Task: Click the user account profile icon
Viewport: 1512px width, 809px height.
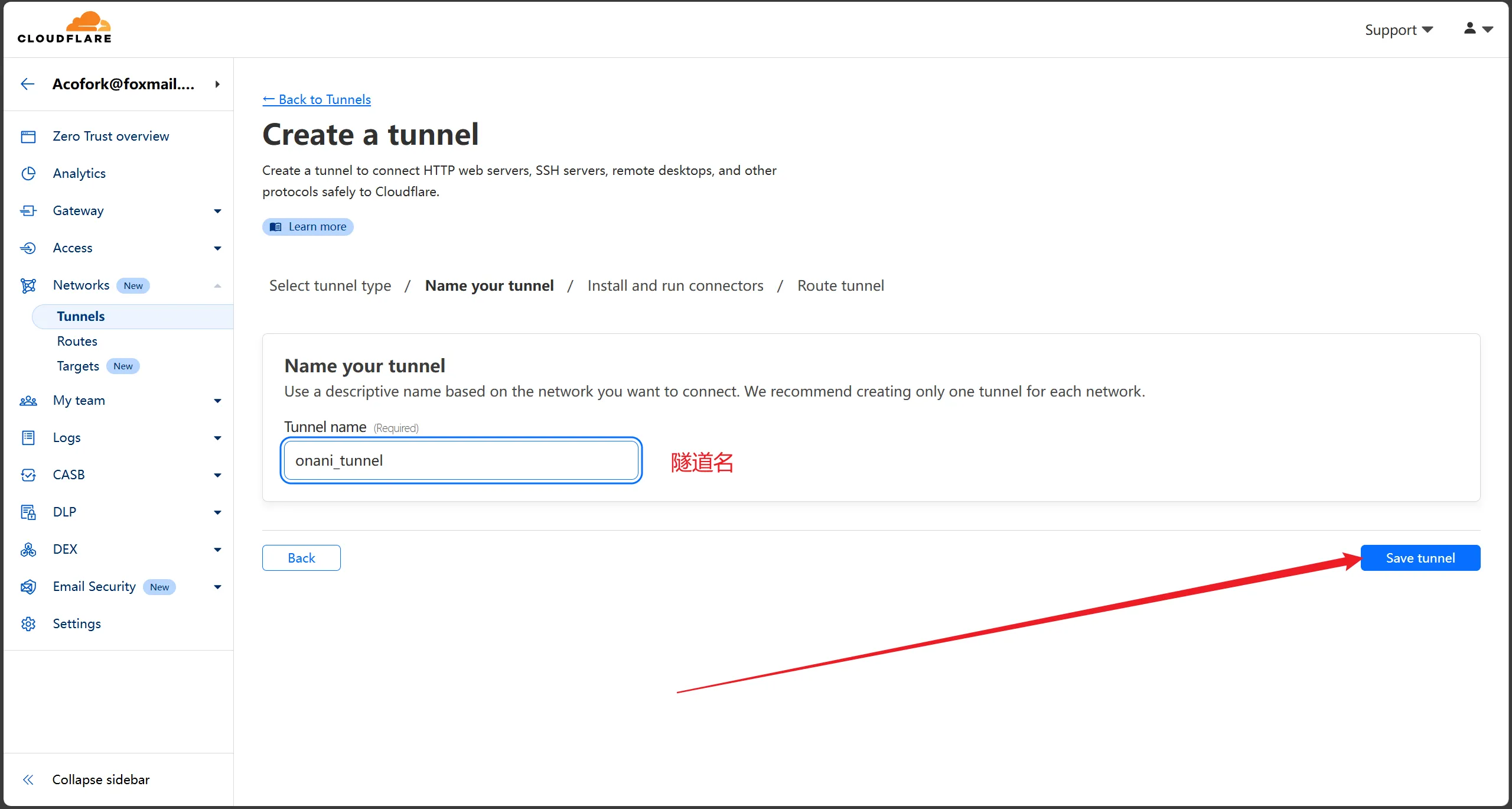Action: [x=1470, y=28]
